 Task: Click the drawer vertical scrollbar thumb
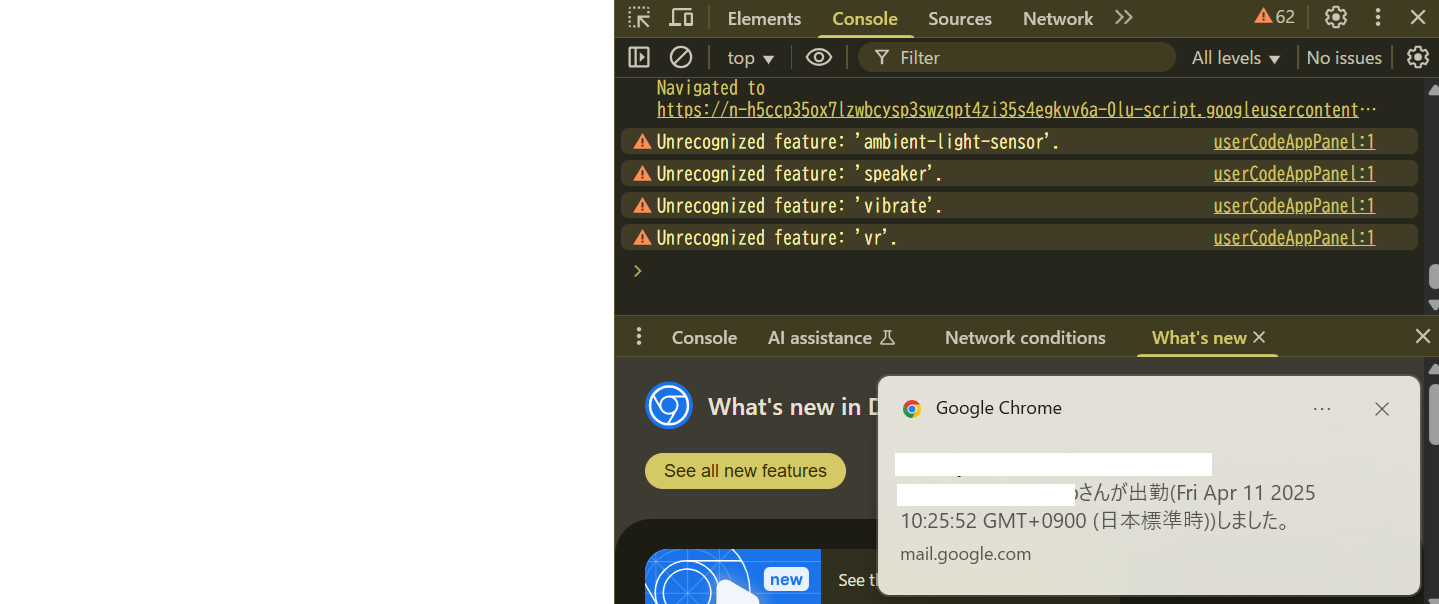pyautogui.click(x=1433, y=413)
